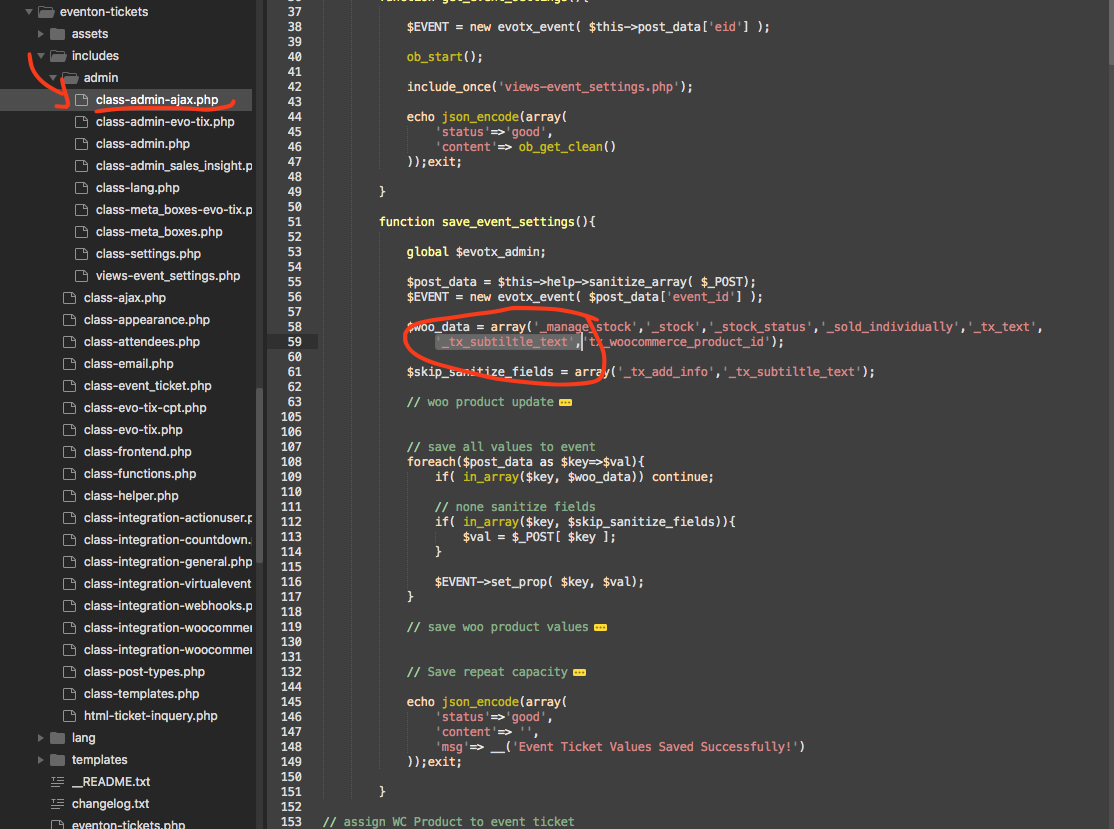1114x829 pixels.
Task: Click line number 59 in gutter
Action: coord(294,342)
